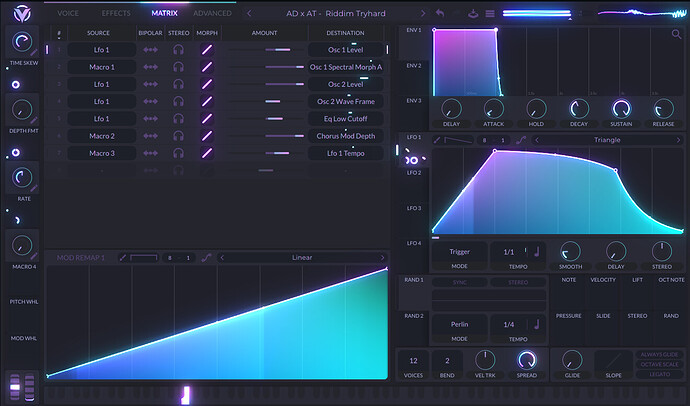The image size is (690, 406).
Task: Click morph line icon for Chorus Mod Depth row
Action: point(207,136)
